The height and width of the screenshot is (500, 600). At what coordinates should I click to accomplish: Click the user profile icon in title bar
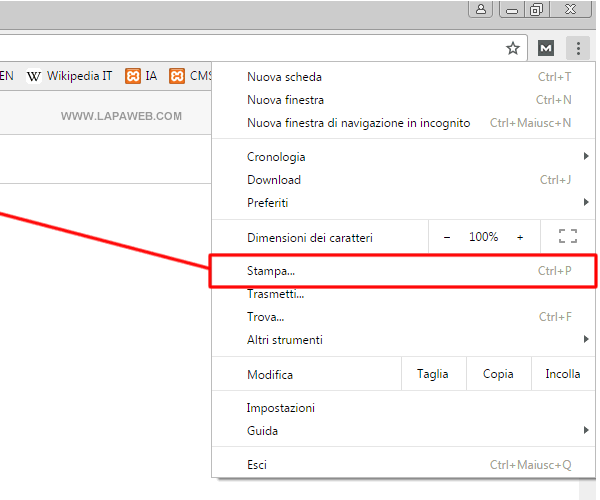point(481,10)
